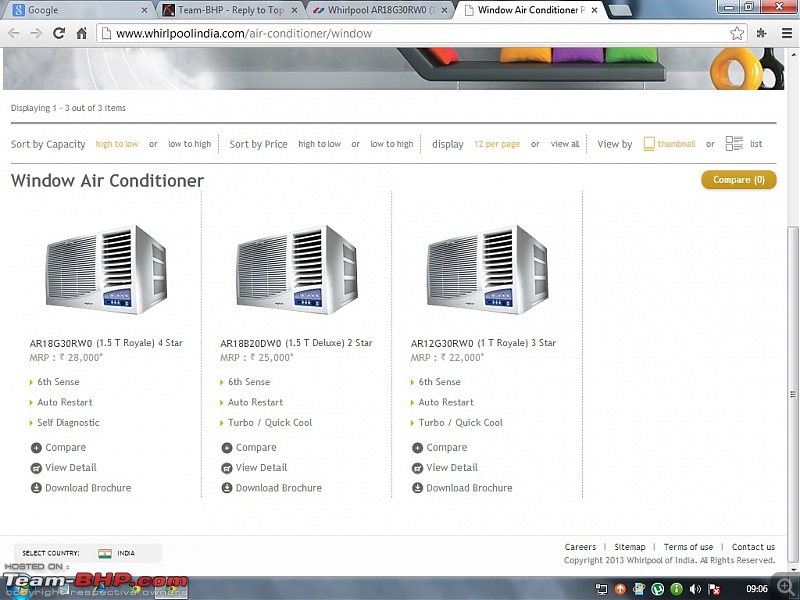Click the taskbar clock showing 09:06
The width and height of the screenshot is (800, 600).
tap(757, 589)
